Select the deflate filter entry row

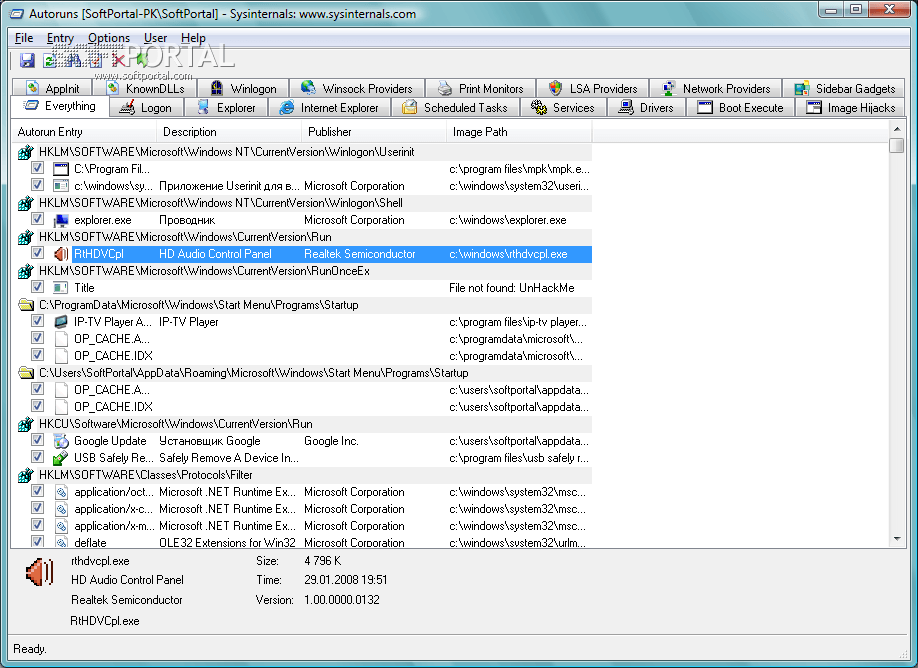302,543
